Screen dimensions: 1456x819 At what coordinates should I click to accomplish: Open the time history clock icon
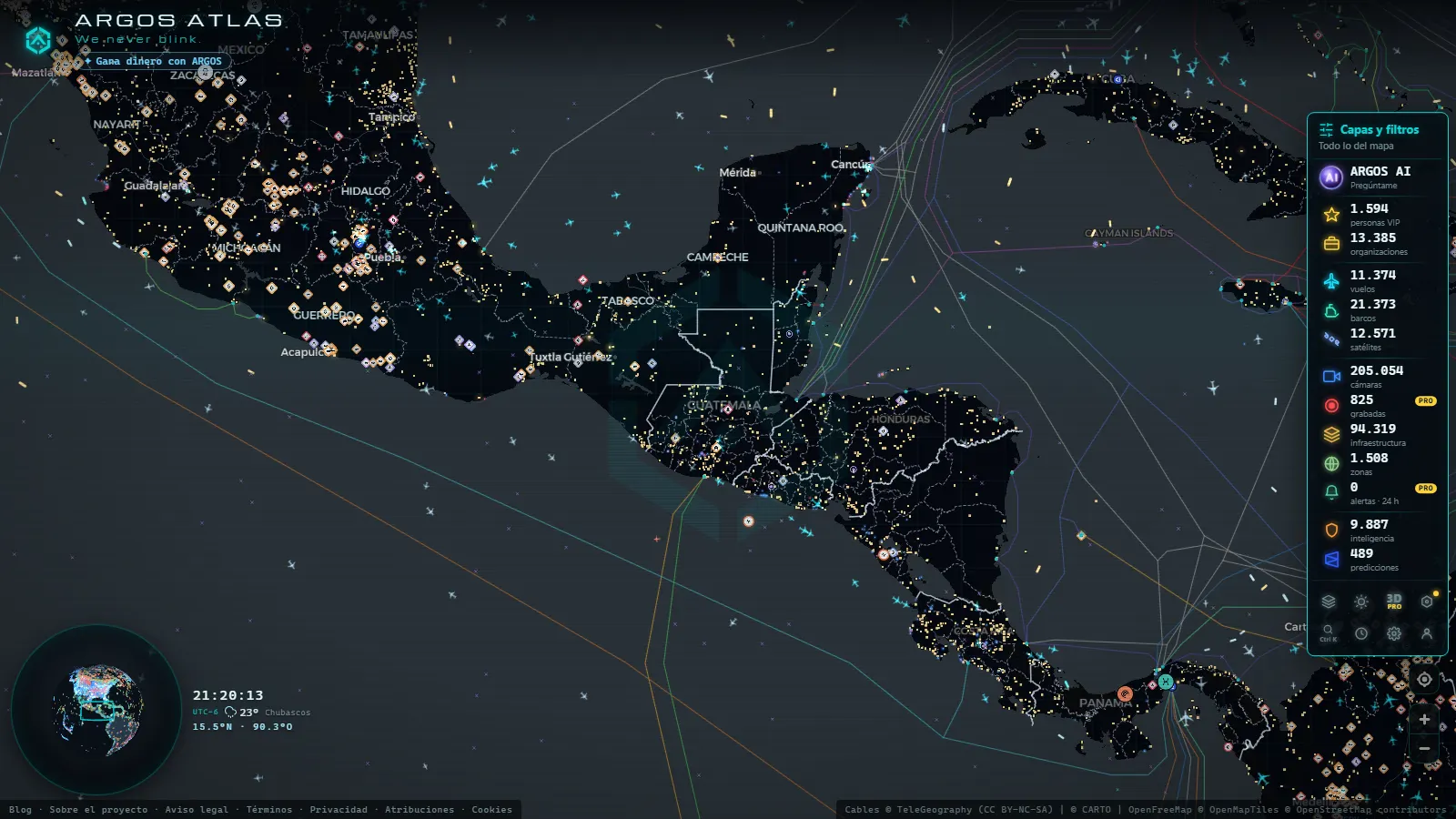1361,633
